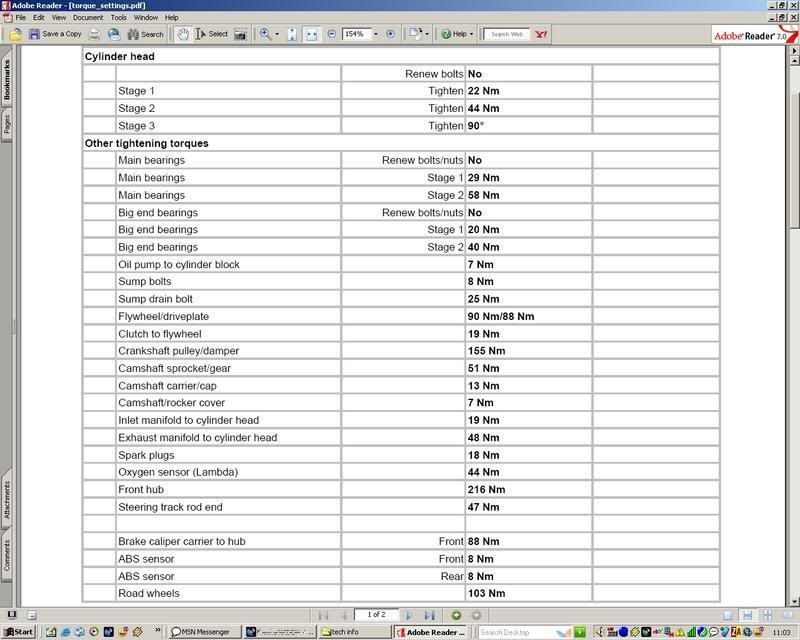Click the vertical scrollbar down arrow
The image size is (800, 640).
(x=794, y=602)
